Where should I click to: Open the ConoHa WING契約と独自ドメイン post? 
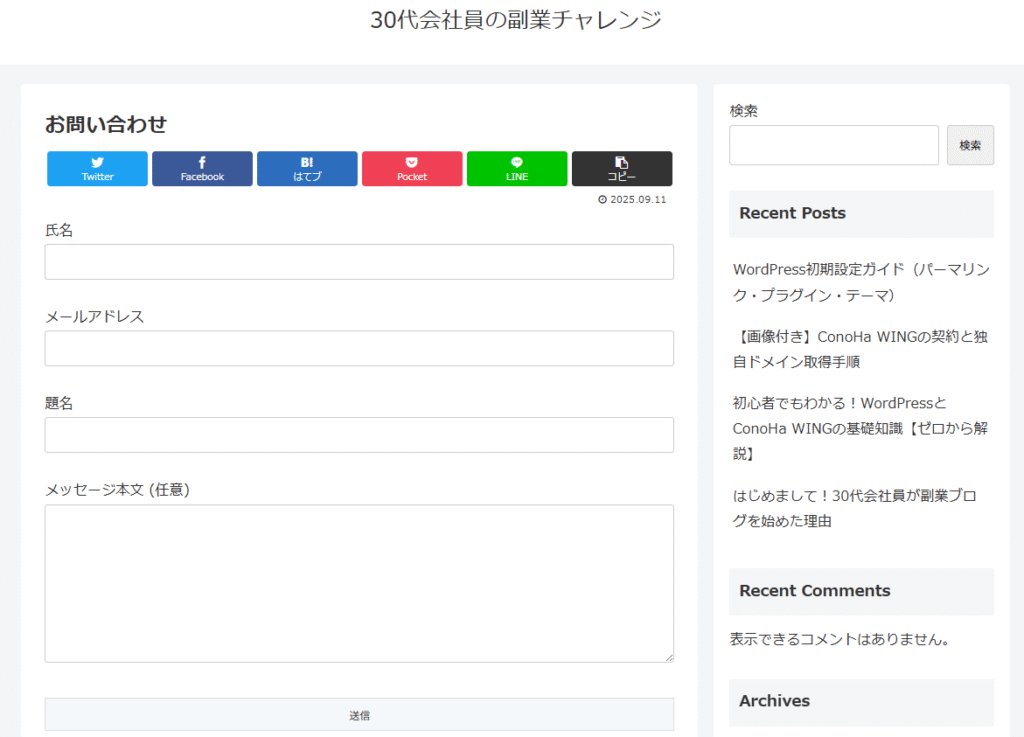[x=860, y=349]
